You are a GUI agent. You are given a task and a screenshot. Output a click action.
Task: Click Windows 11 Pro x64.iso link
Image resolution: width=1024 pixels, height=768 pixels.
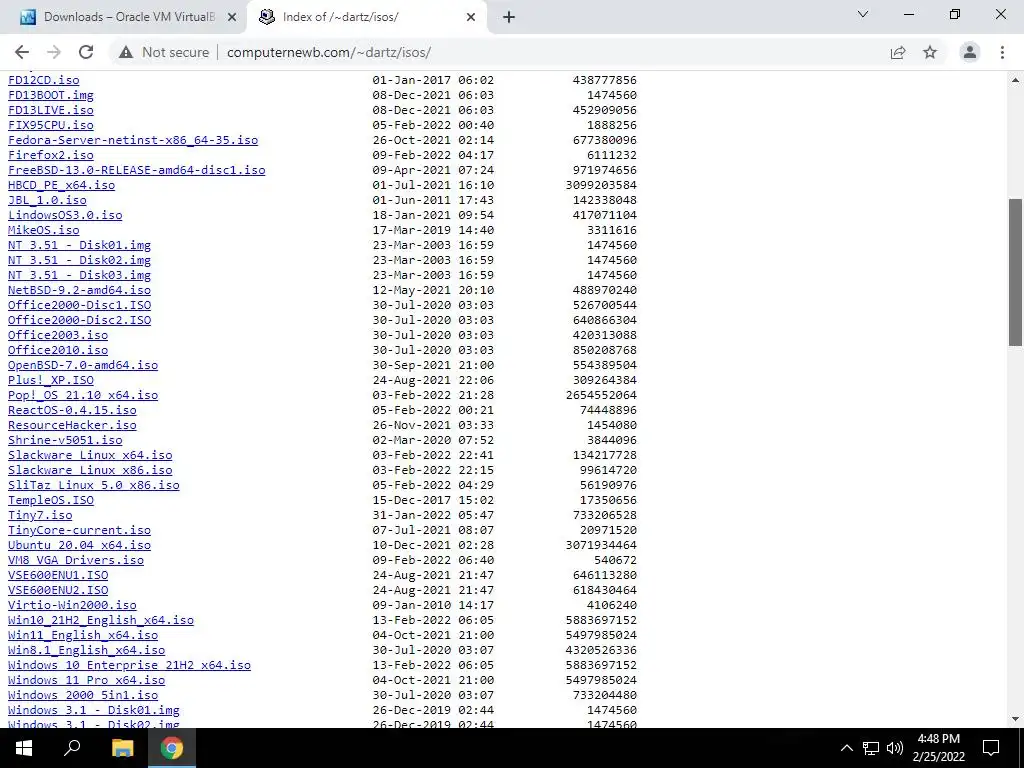[87, 680]
